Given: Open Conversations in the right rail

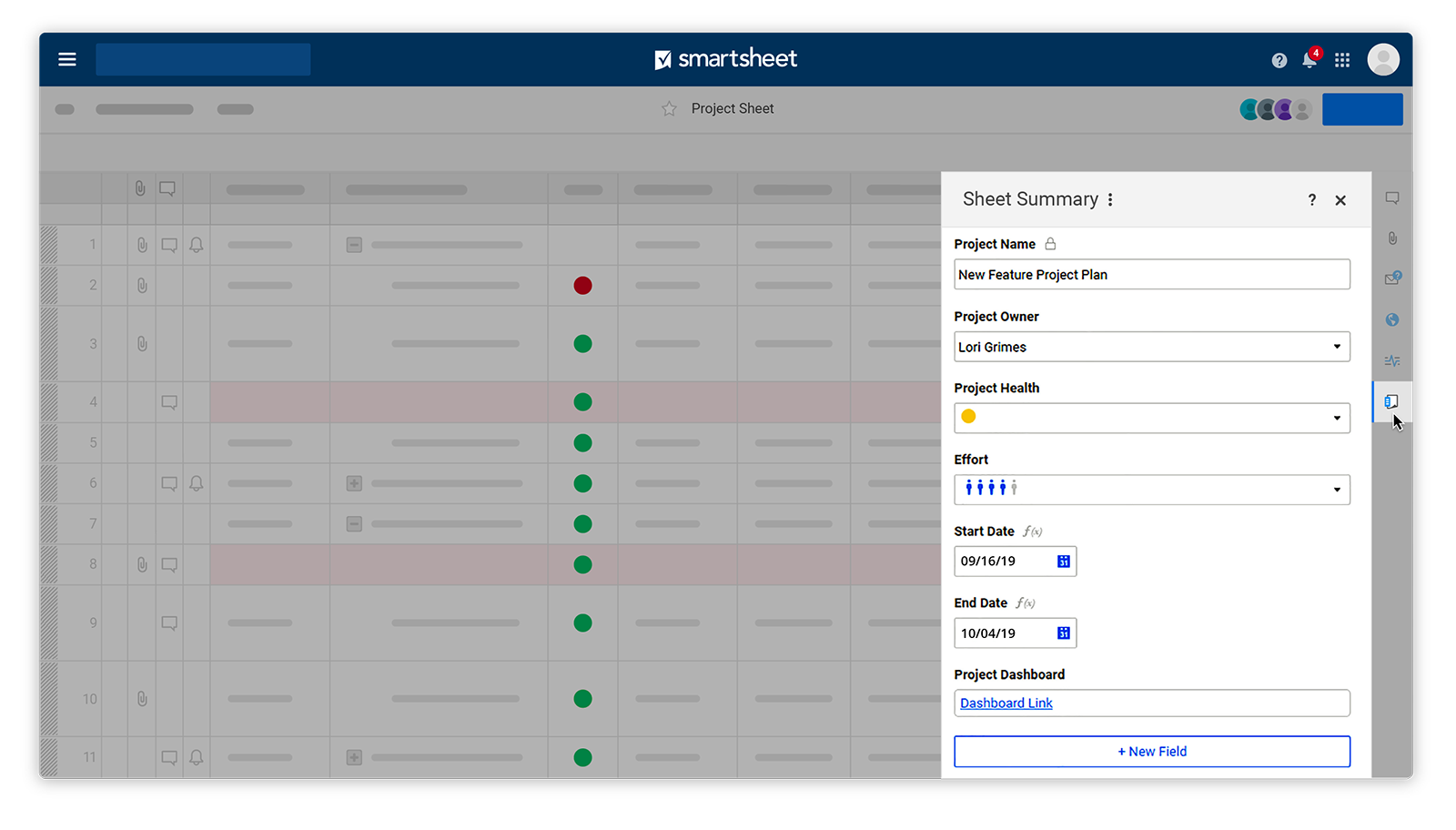Looking at the screenshot, I should click(x=1392, y=198).
